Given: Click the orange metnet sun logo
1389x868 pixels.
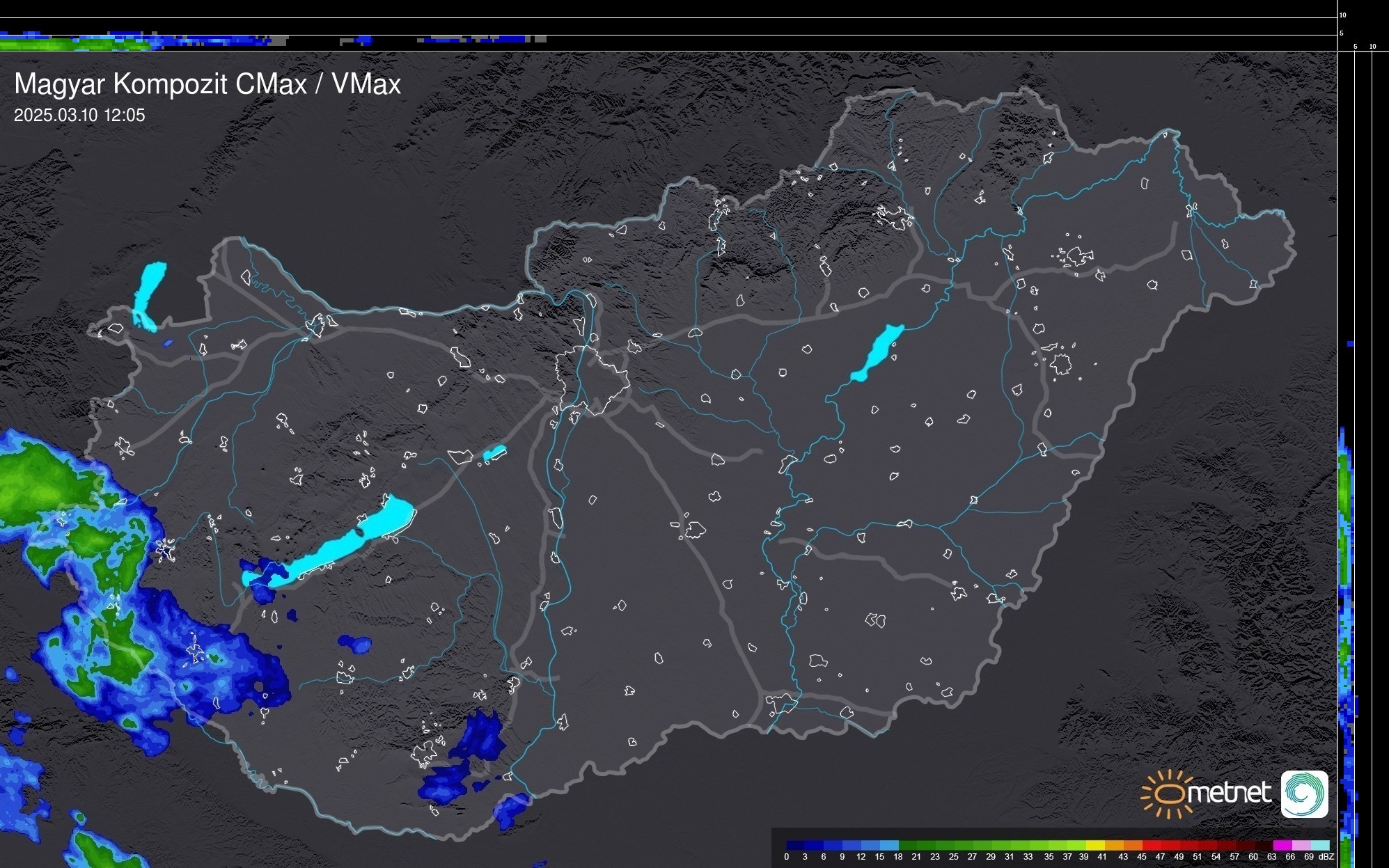Looking at the screenshot, I should click(x=1168, y=794).
